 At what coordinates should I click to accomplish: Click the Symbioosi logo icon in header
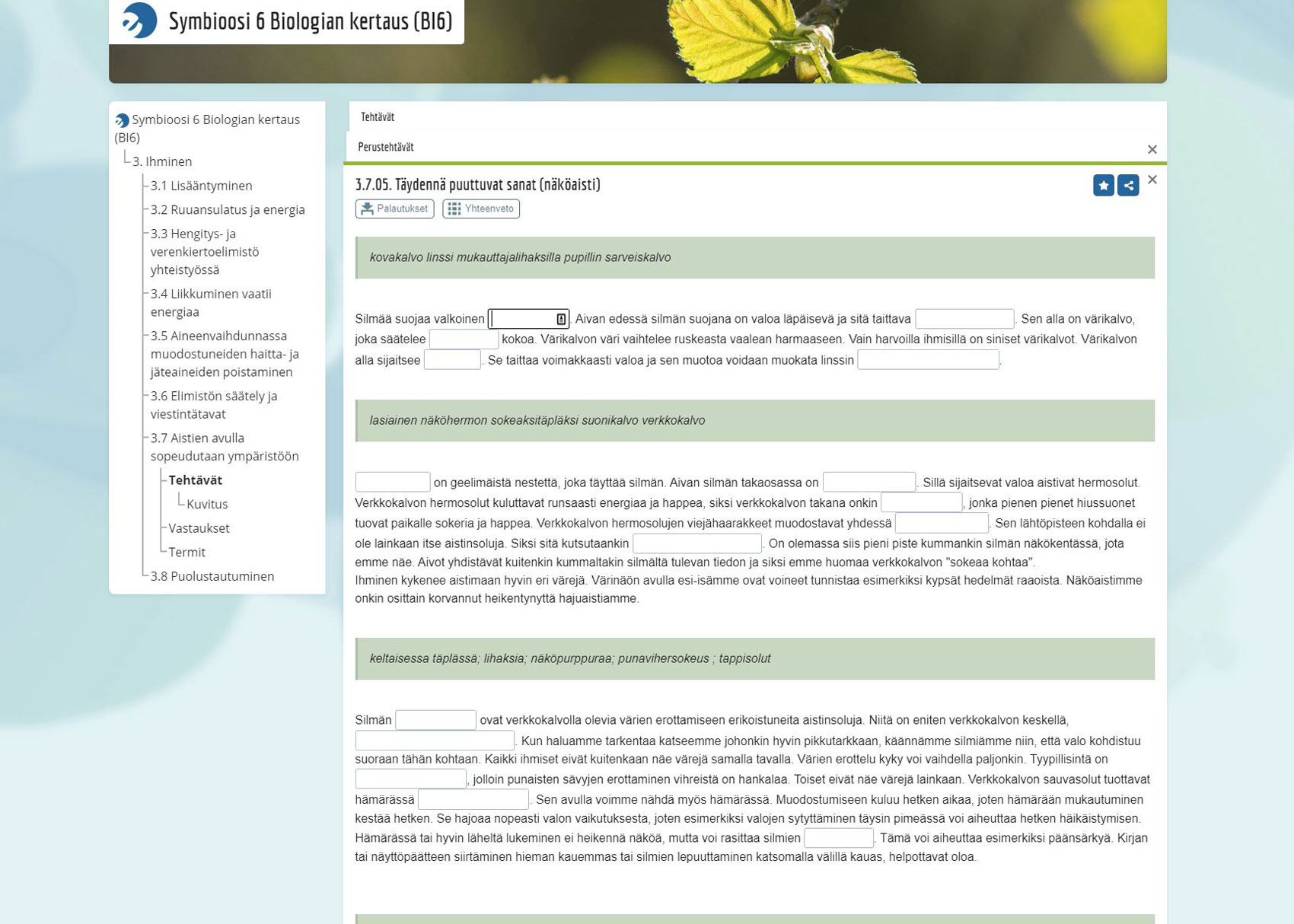point(139,20)
